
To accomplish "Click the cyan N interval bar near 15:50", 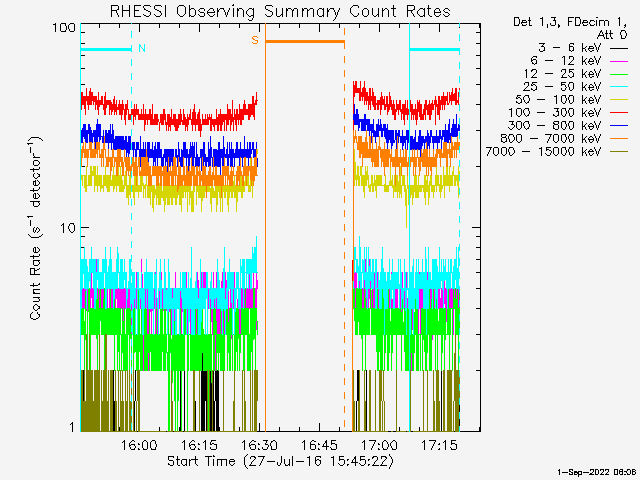I will (106, 50).
